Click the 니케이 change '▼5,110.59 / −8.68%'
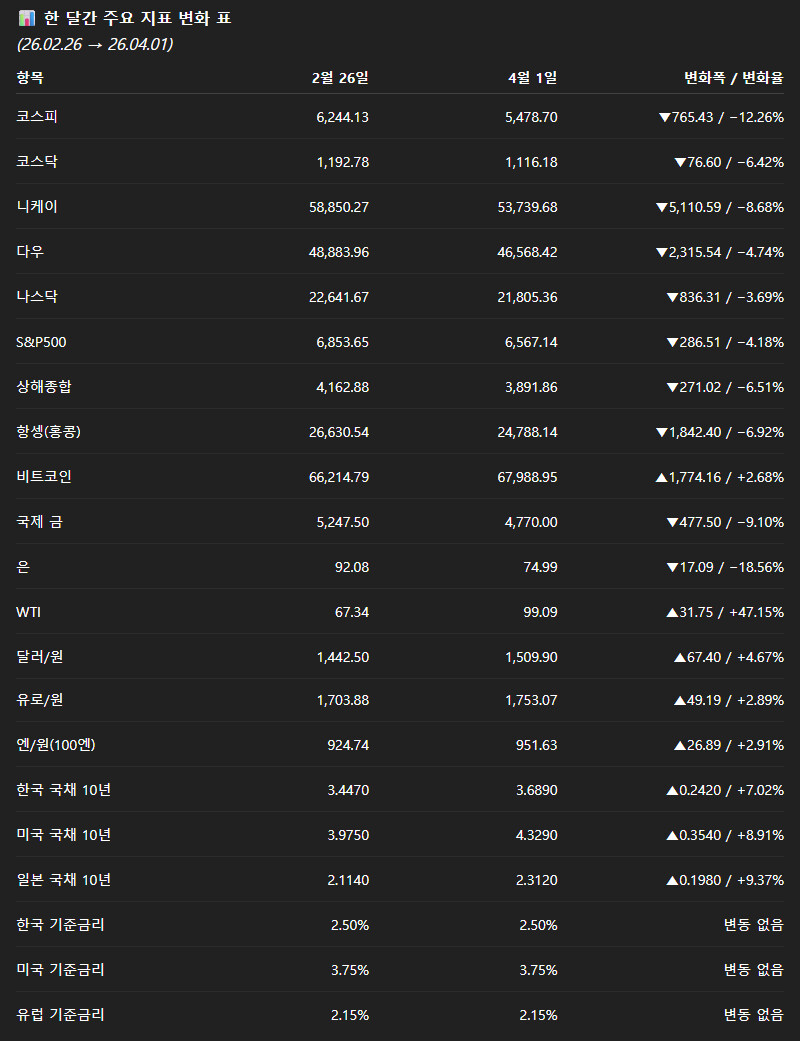This screenshot has height=1041, width=800. pos(720,207)
